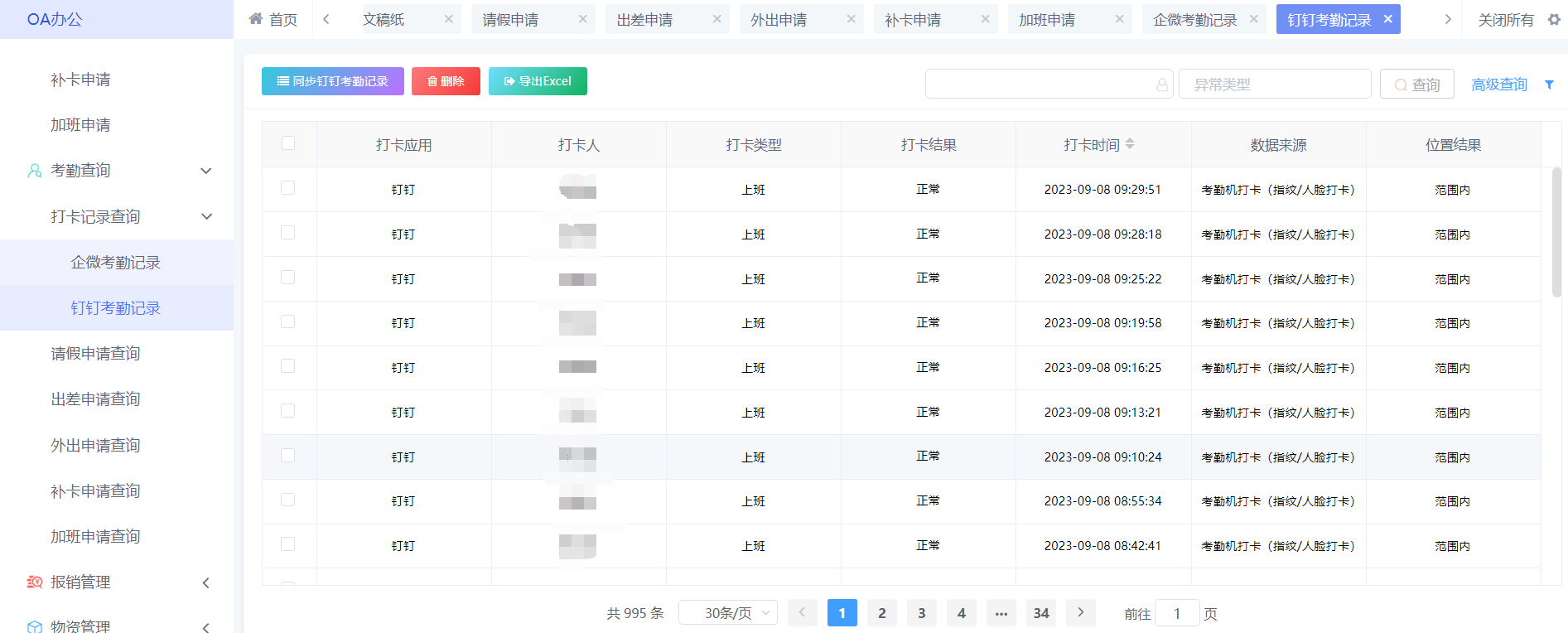1568x633 pixels.
Task: Select checkbox for the 09:10:24 record
Action: point(288,456)
